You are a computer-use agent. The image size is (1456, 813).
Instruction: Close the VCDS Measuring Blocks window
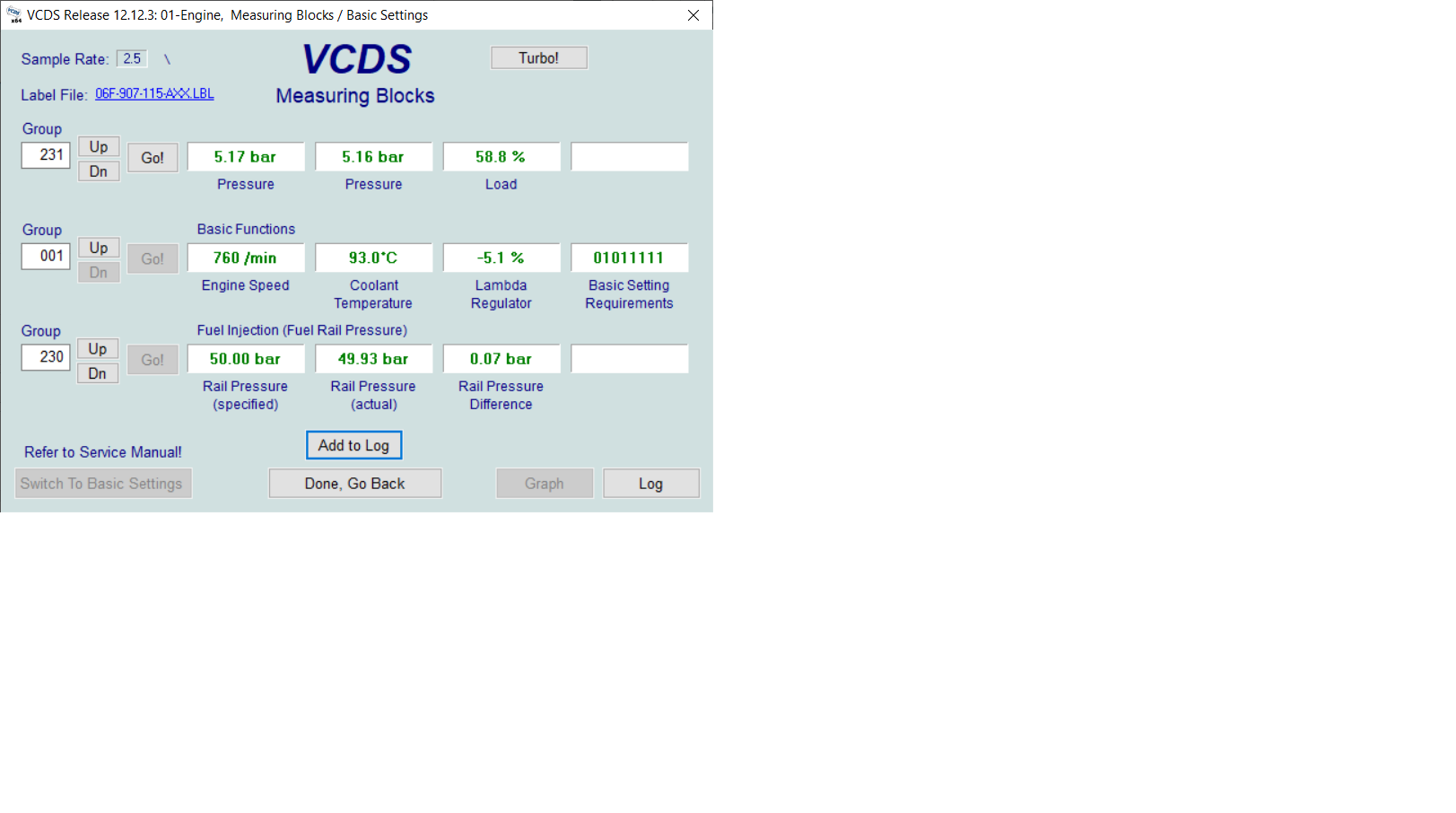tap(693, 15)
